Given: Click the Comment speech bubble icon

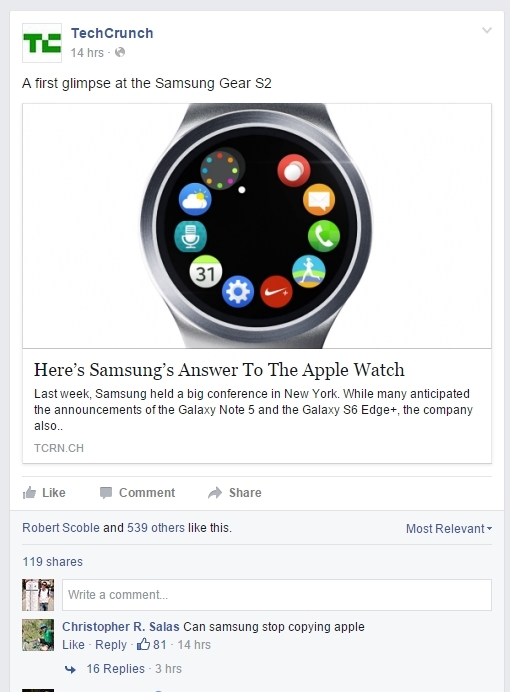Looking at the screenshot, I should (105, 493).
